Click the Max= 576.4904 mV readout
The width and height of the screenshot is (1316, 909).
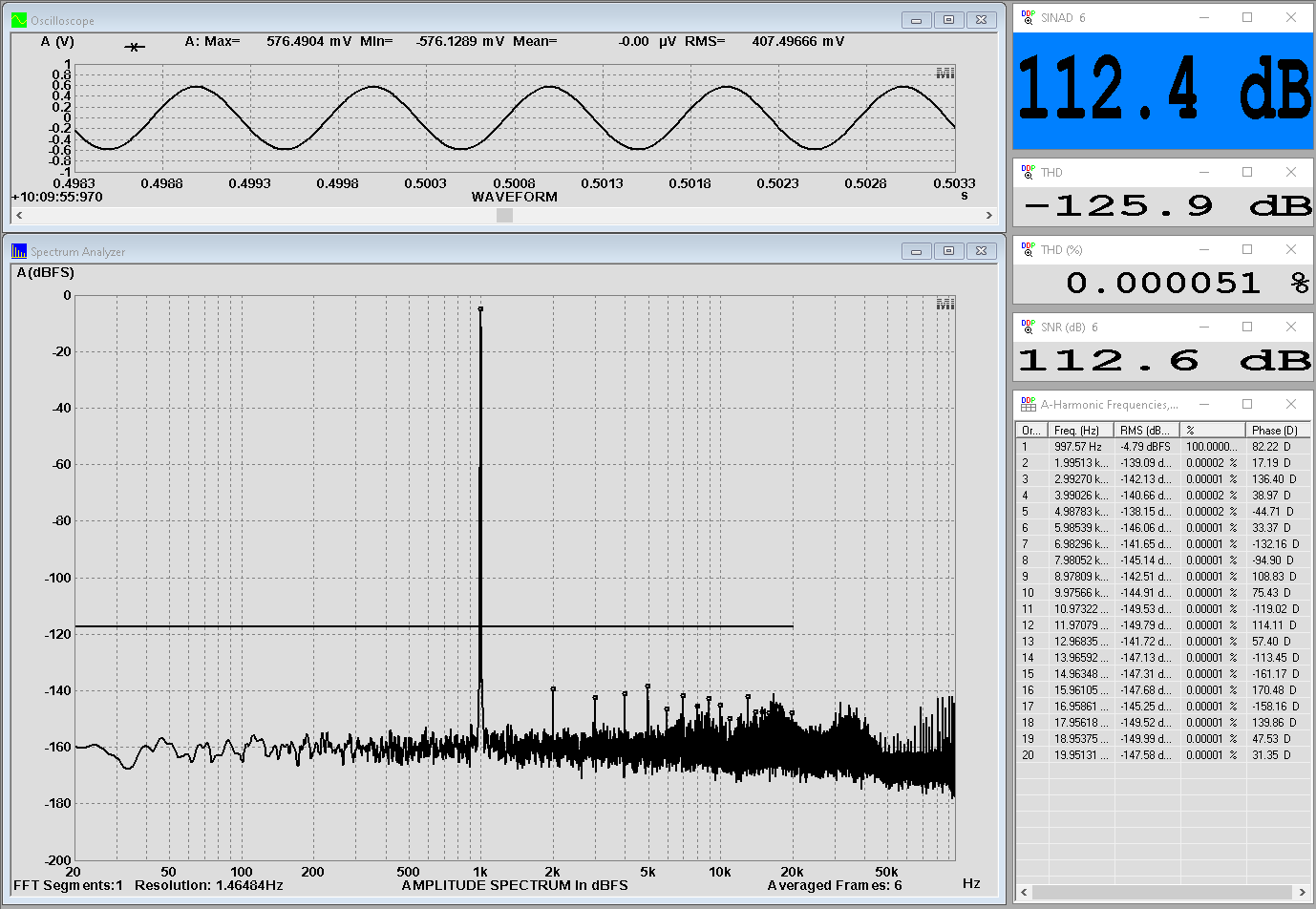click(x=278, y=41)
